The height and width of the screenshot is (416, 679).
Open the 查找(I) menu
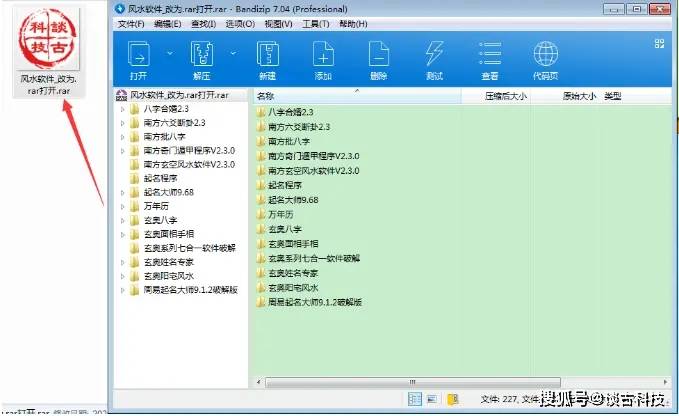coord(203,24)
